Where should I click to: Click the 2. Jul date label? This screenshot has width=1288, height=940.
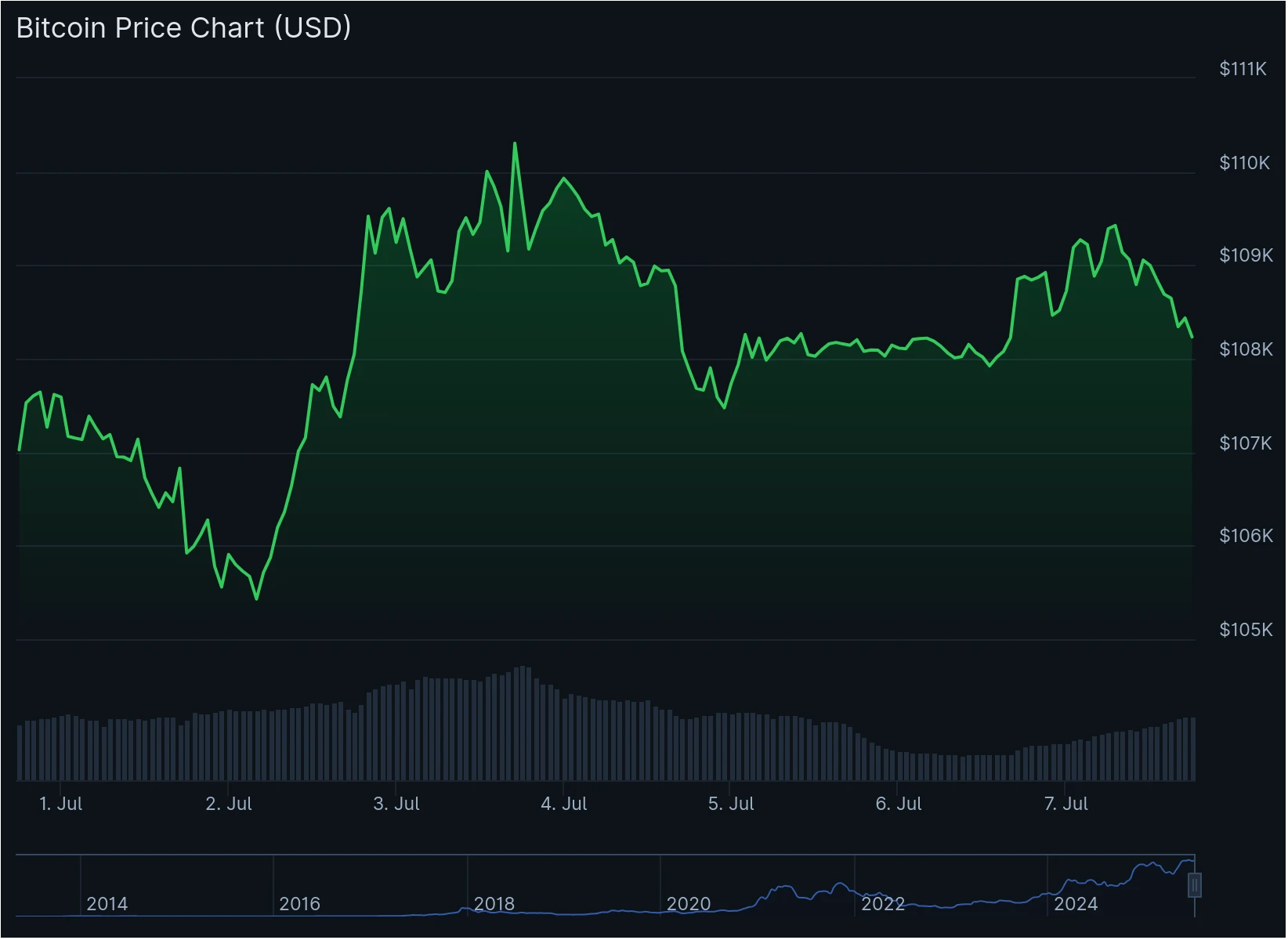tap(229, 804)
